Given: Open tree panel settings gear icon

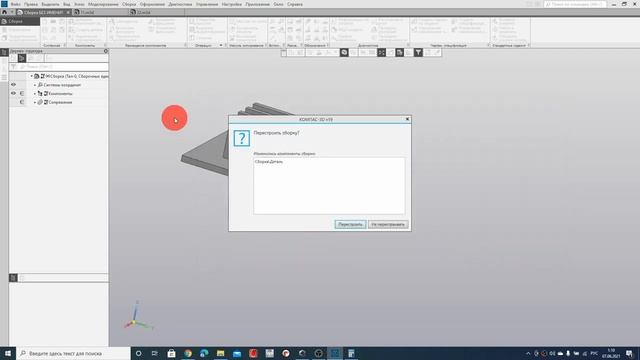Looking at the screenshot, I should [x=106, y=51].
